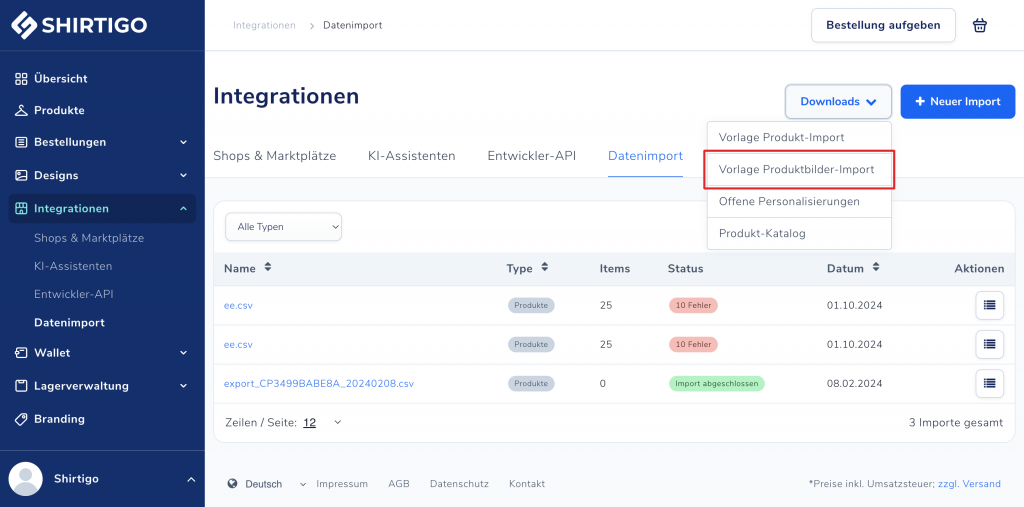This screenshot has height=507, width=1024.
Task: Click Bestellung aufgeben button
Action: [x=884, y=25]
